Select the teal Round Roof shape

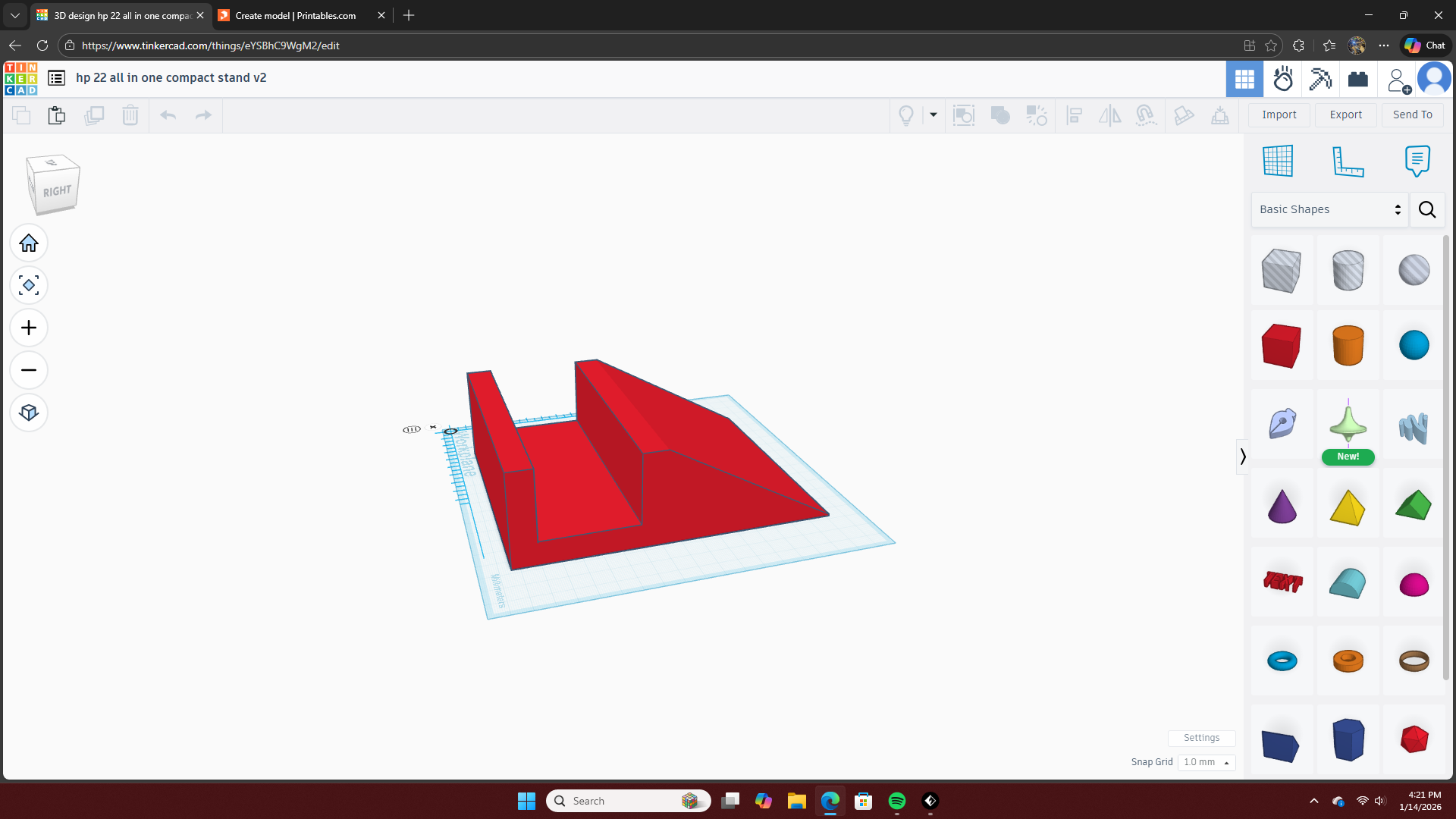point(1348,583)
